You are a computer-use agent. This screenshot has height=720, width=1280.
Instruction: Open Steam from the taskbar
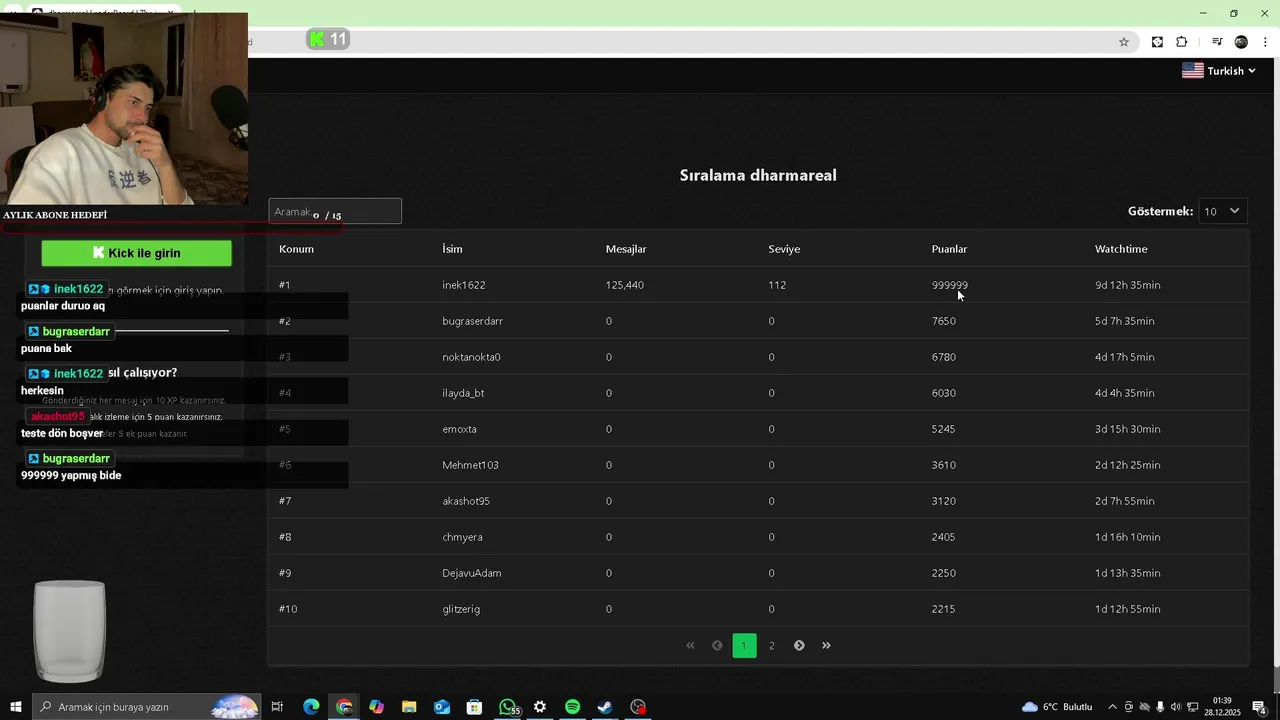click(605, 707)
